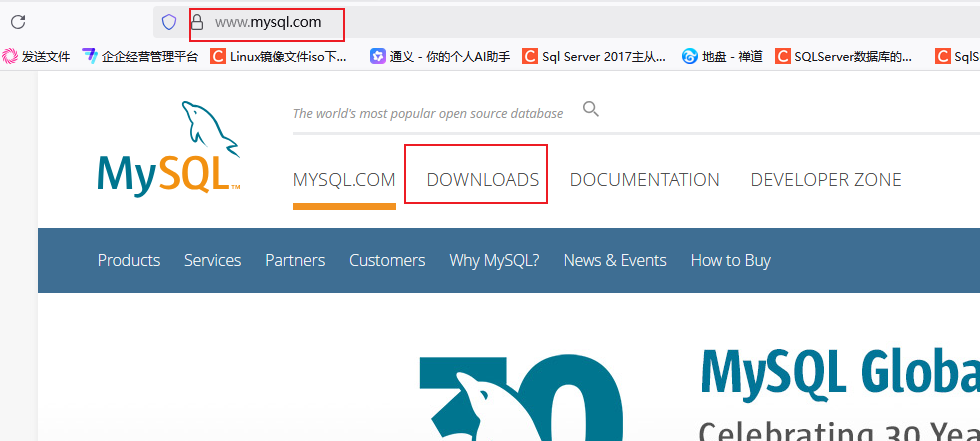Open the DOWNLOADS tab
The height and width of the screenshot is (441, 980).
(482, 180)
